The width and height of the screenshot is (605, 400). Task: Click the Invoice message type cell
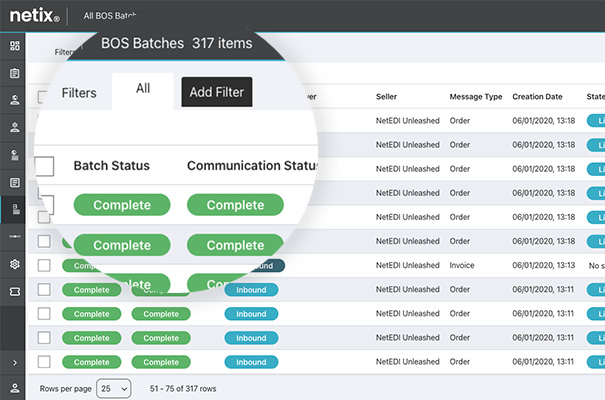(462, 265)
